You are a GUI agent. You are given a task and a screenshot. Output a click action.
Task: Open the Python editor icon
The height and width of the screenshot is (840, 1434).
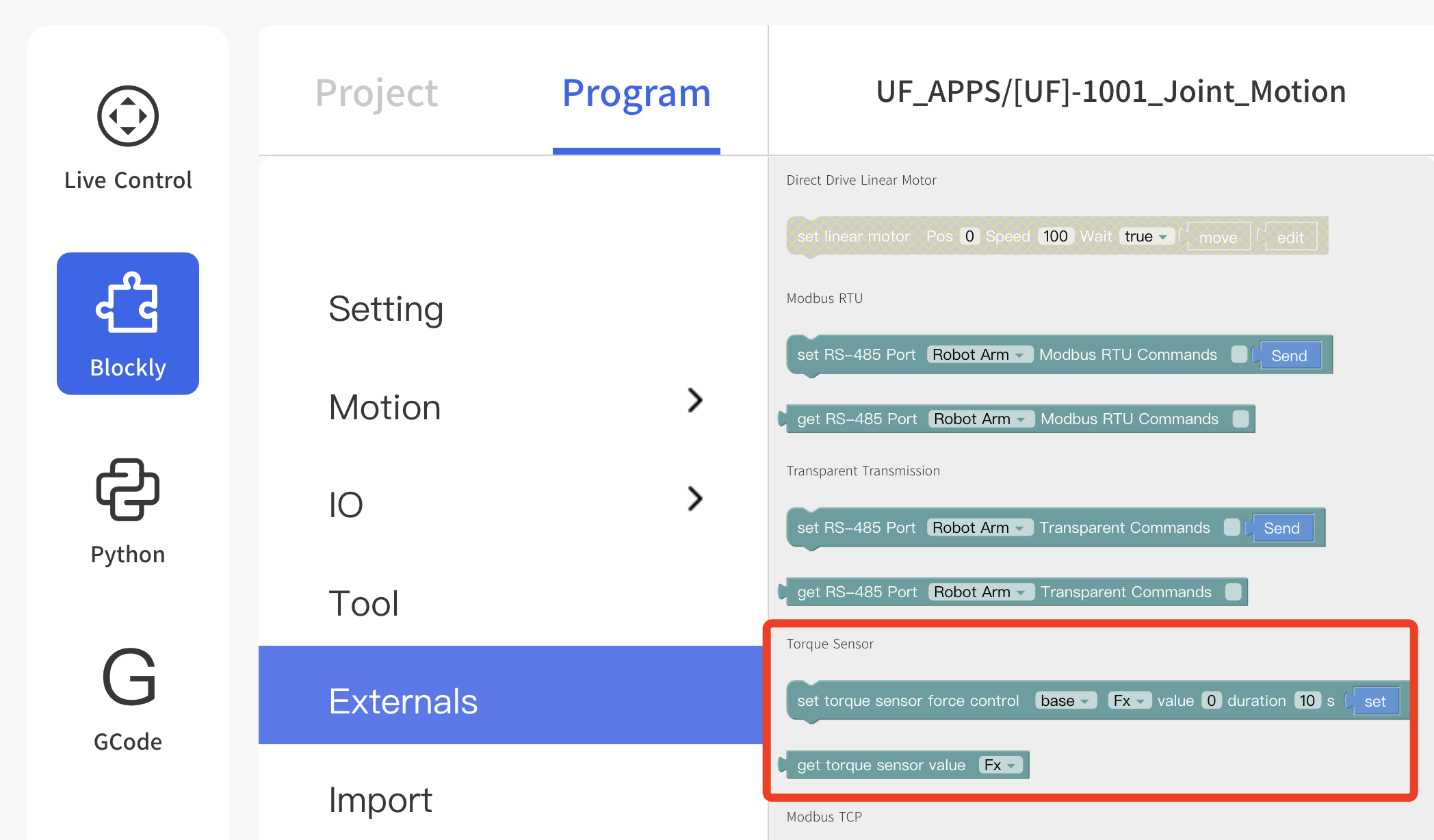pyautogui.click(x=128, y=490)
